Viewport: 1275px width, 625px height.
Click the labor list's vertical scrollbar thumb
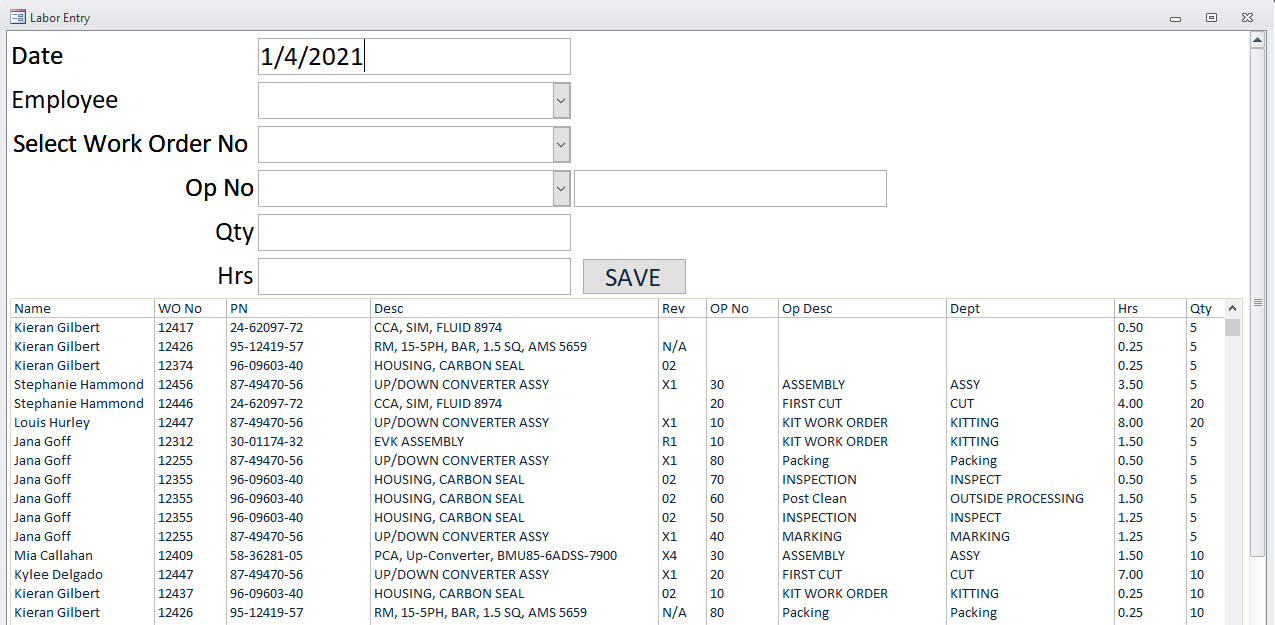1232,328
